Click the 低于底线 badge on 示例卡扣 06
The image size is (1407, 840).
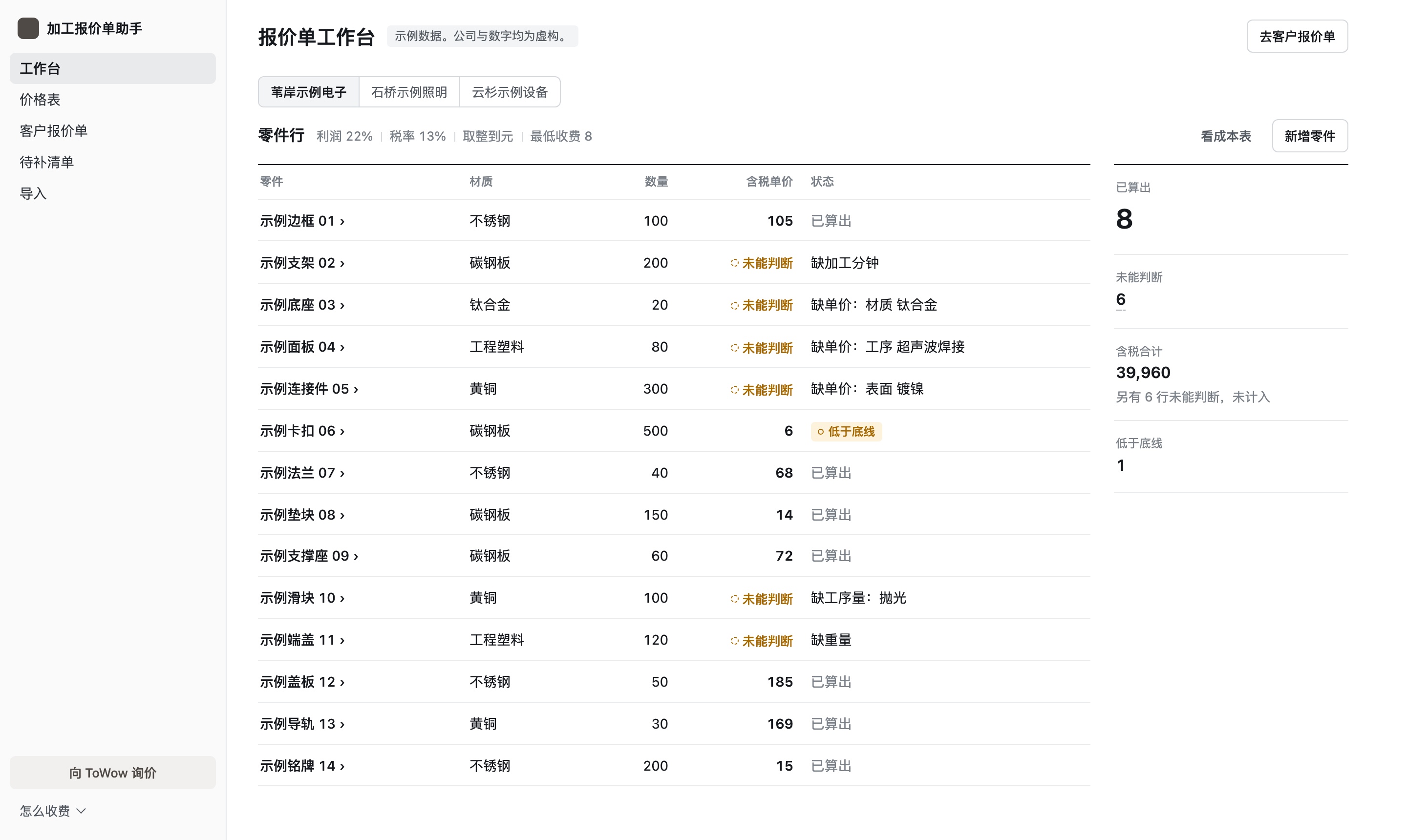pos(846,431)
